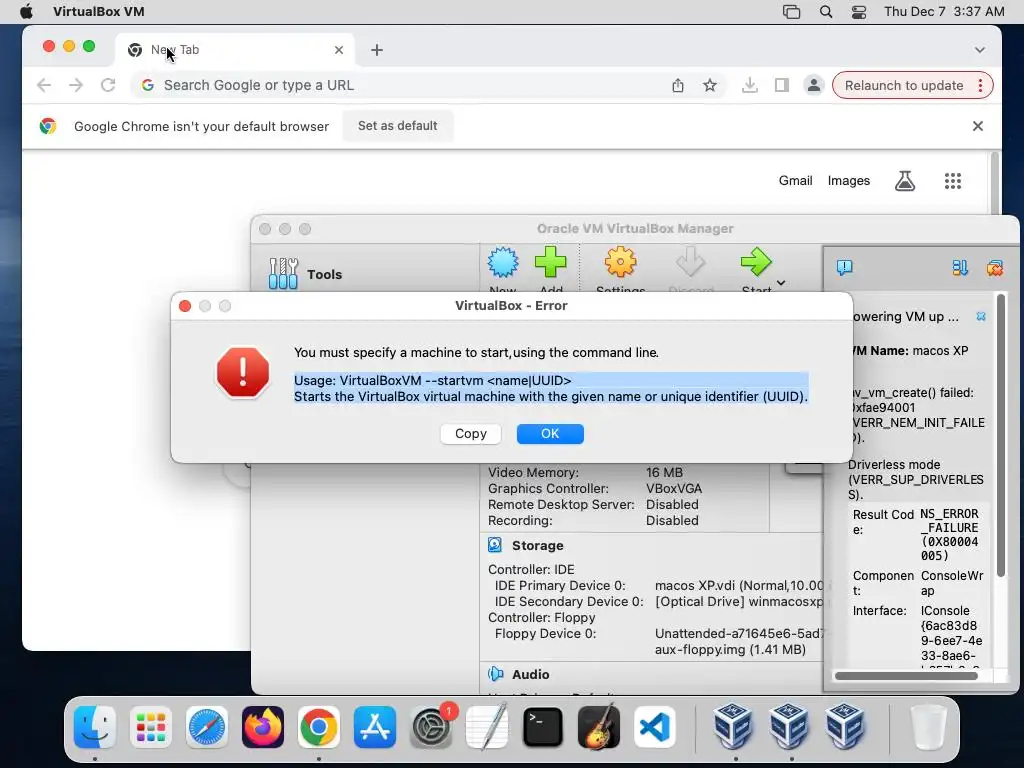The width and height of the screenshot is (1024, 768).
Task: Click the "Floppy Device 0:" label
Action: [x=545, y=633]
